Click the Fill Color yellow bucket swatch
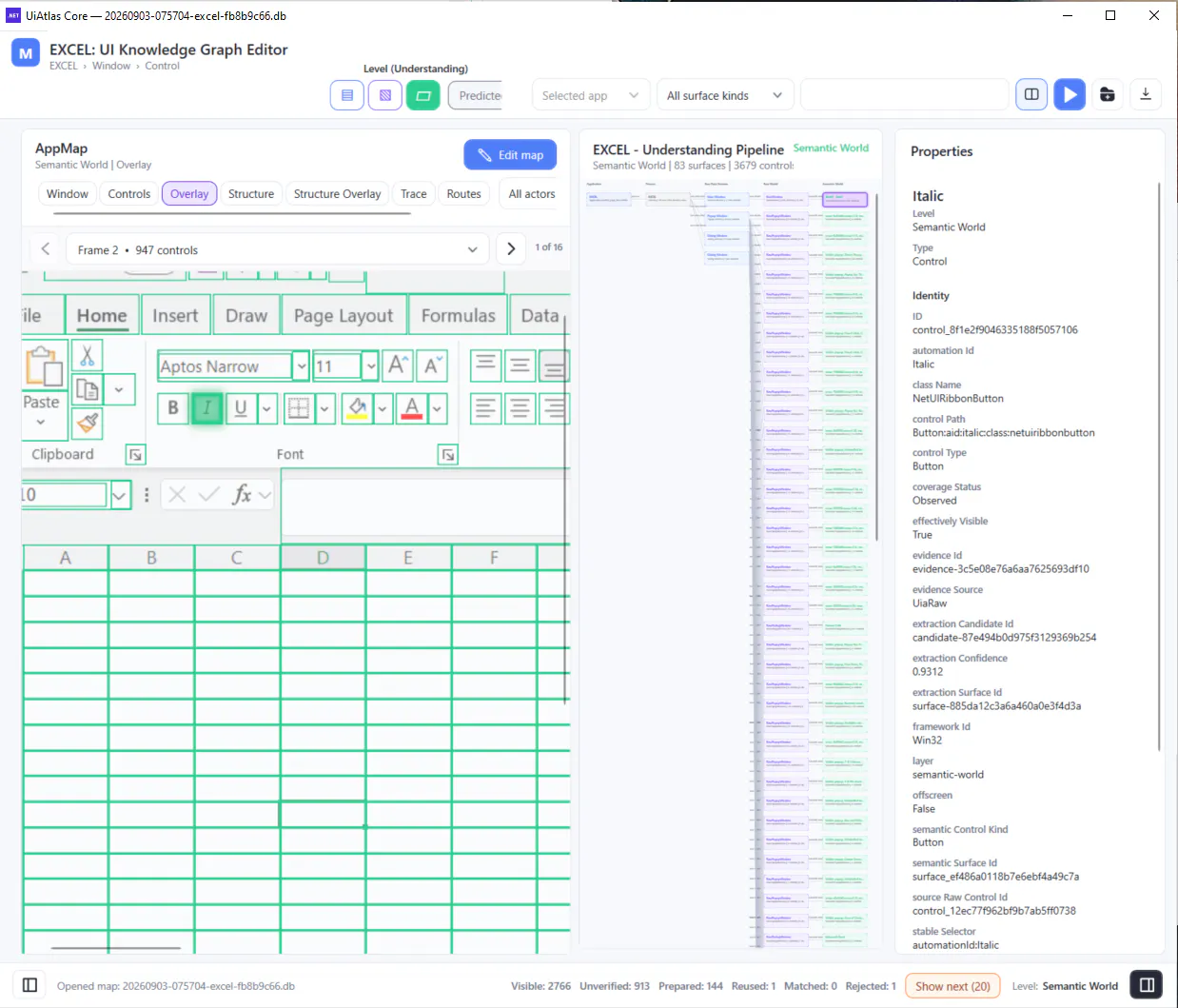 [x=358, y=408]
